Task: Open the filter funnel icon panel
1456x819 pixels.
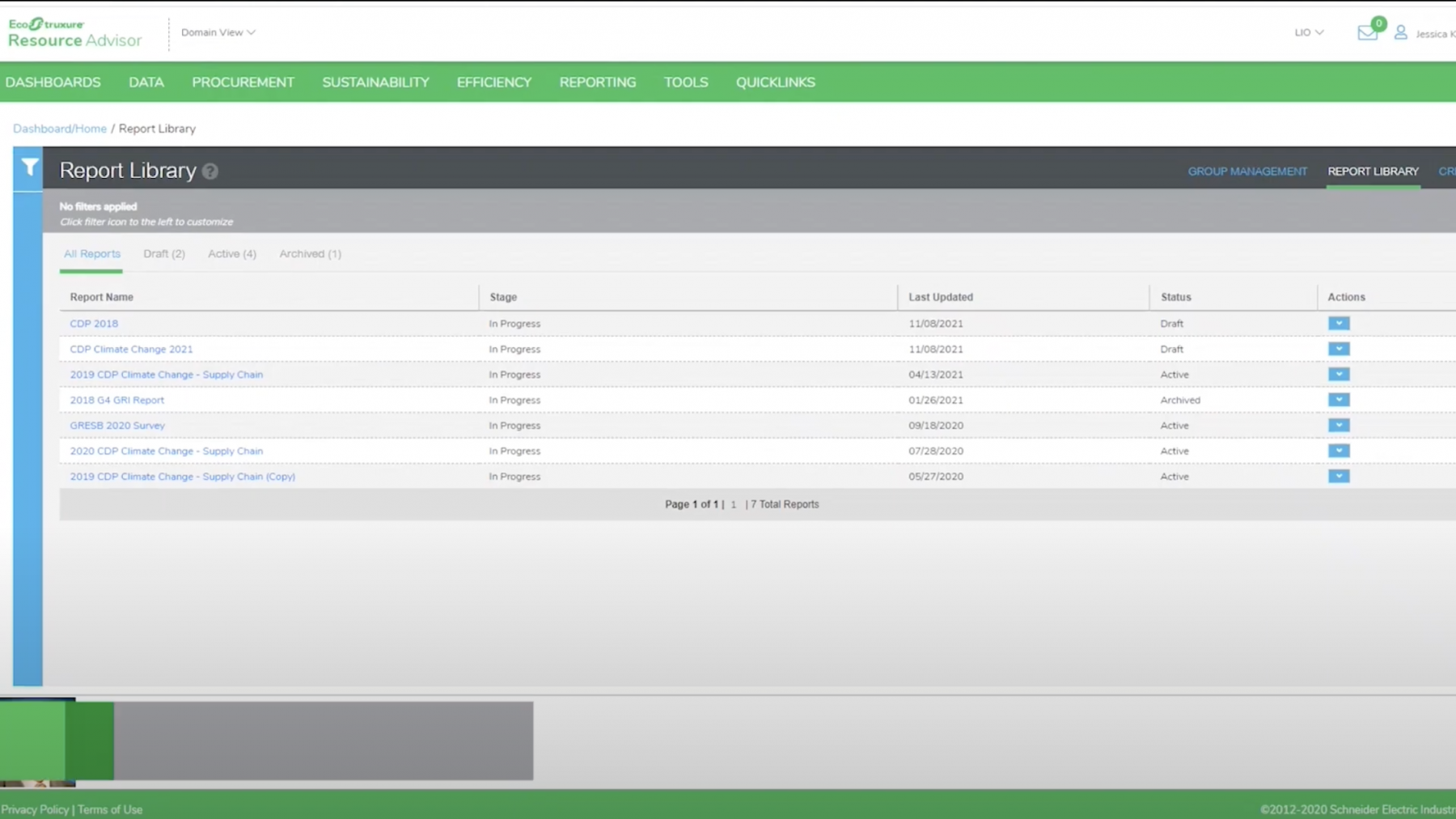Action: [29, 168]
